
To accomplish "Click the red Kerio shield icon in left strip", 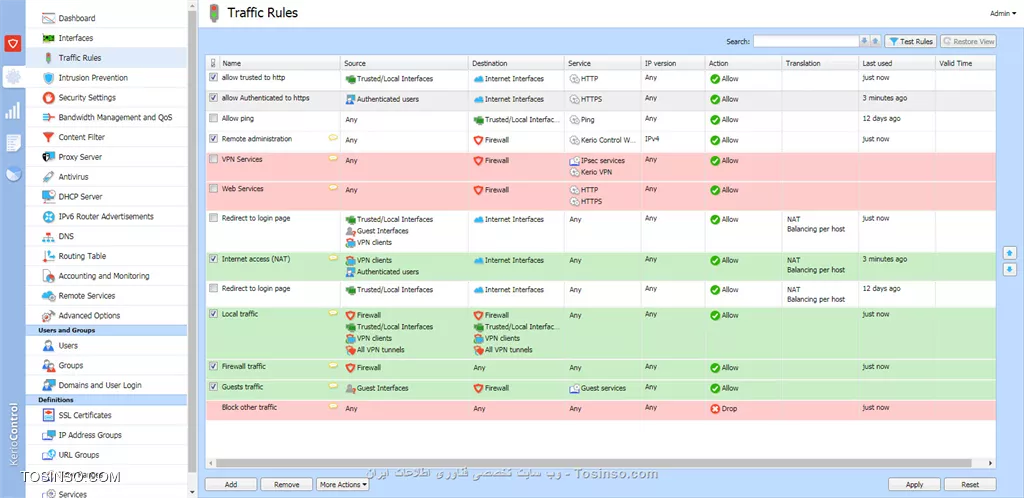I will (x=12, y=44).
